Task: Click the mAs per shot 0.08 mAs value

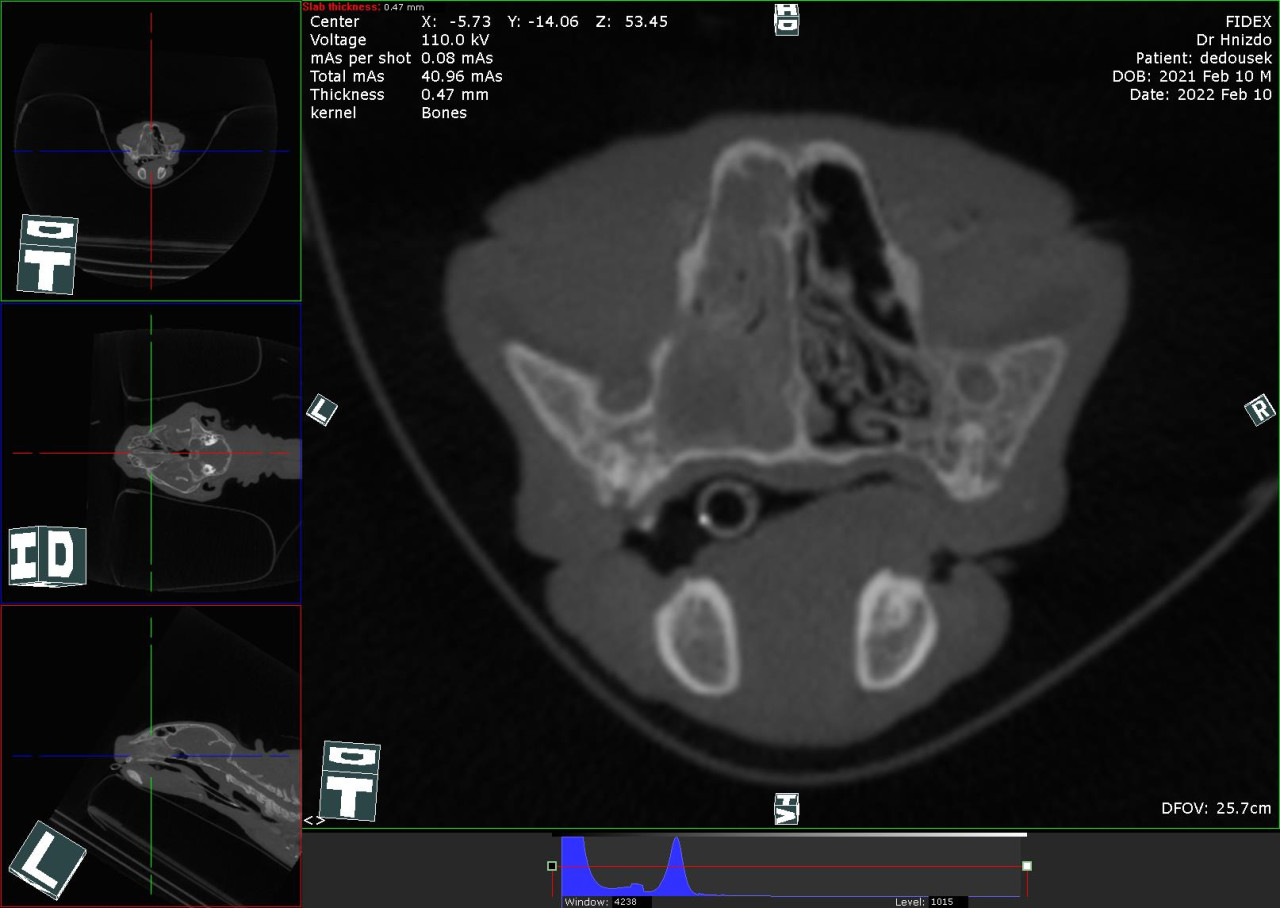Action: point(457,58)
